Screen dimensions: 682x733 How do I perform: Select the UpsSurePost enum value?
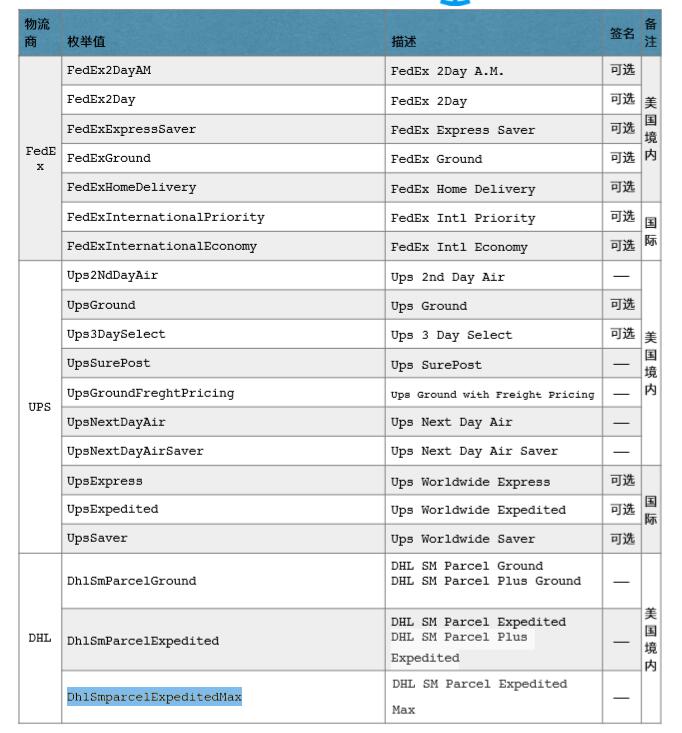108,363
